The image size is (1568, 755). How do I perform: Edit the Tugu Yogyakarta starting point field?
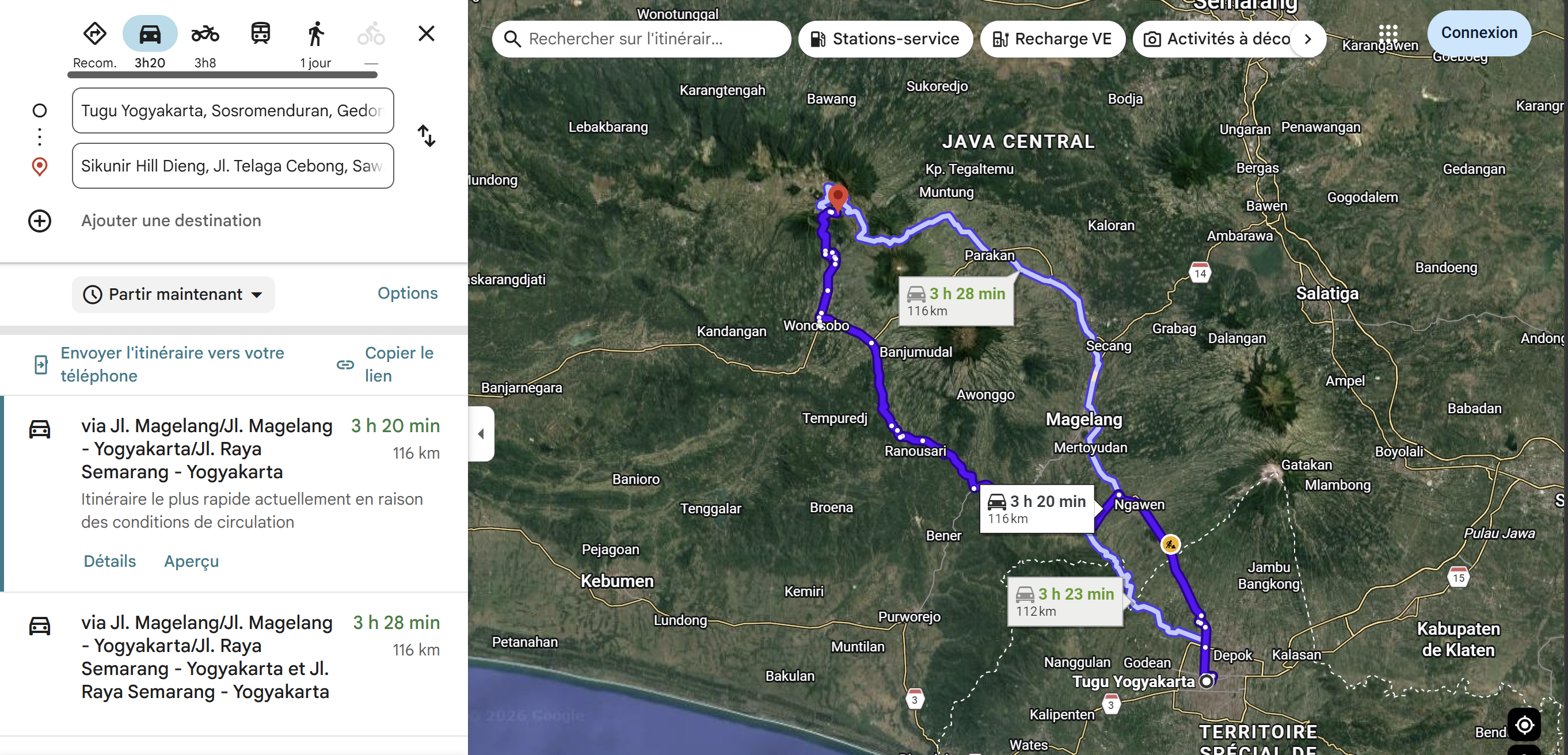[x=233, y=110]
